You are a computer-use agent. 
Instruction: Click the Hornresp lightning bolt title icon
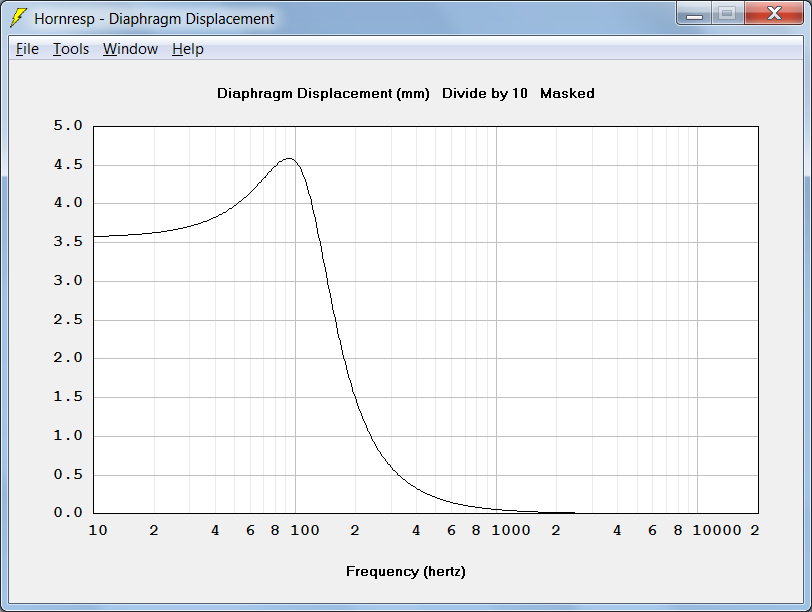(19, 18)
